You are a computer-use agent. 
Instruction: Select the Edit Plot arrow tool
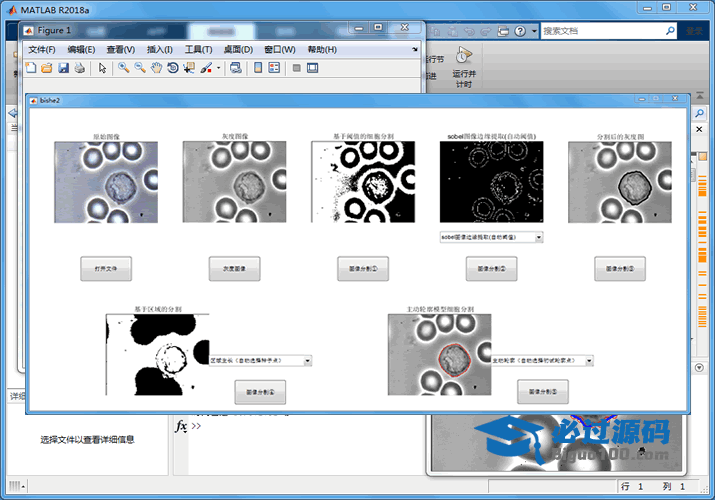pos(102,68)
